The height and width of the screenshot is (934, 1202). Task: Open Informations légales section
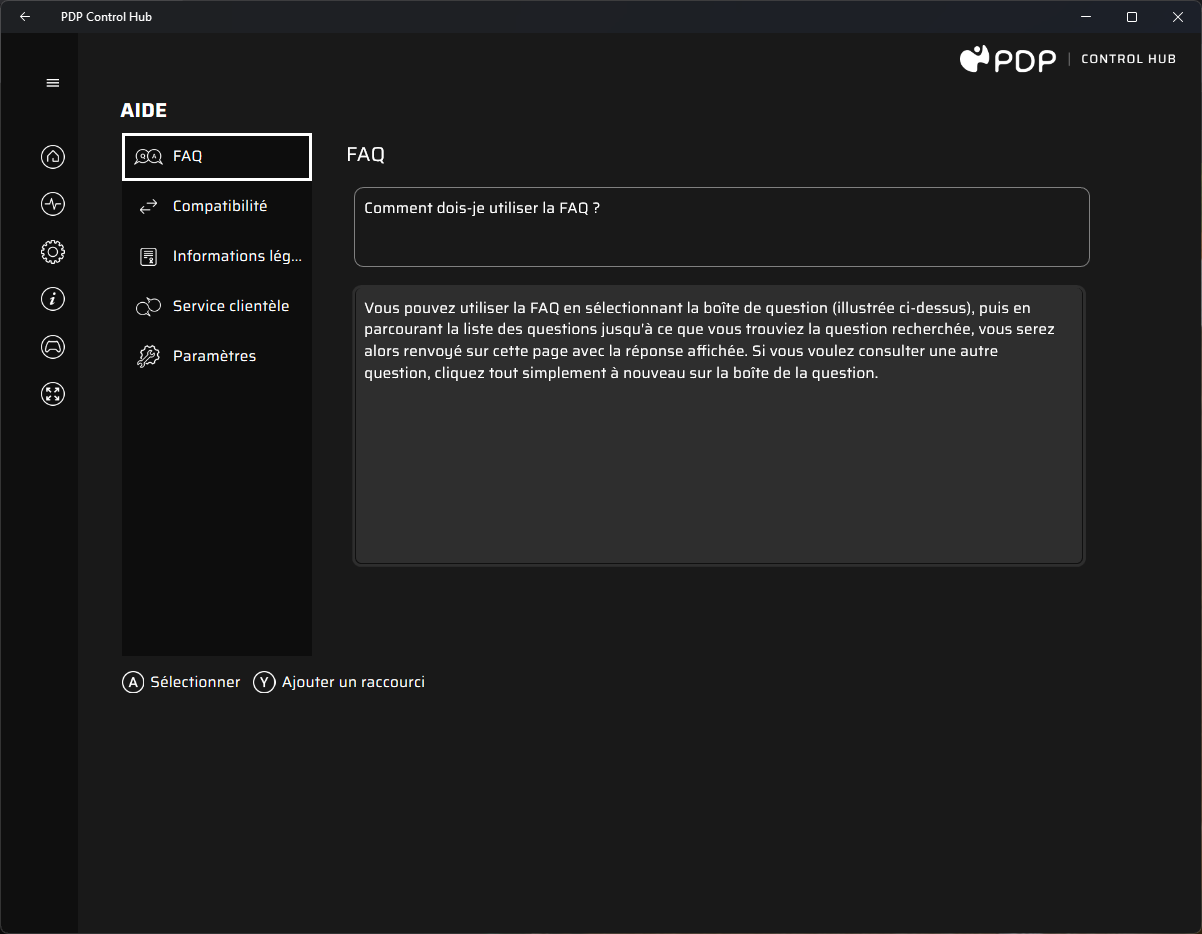click(217, 256)
